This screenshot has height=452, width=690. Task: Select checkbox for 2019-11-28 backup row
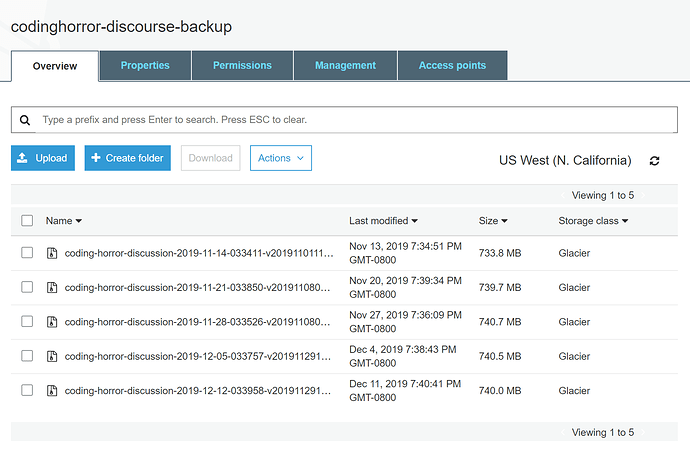tap(27, 321)
